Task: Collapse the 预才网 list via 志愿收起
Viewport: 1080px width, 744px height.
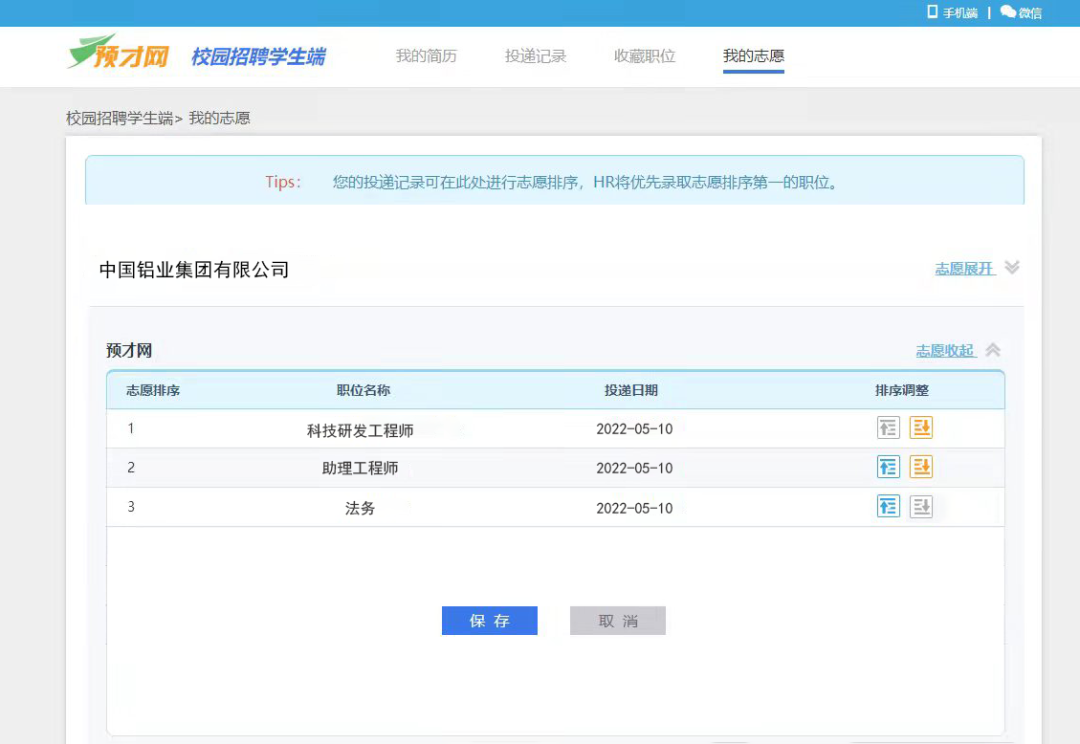Action: coord(945,351)
